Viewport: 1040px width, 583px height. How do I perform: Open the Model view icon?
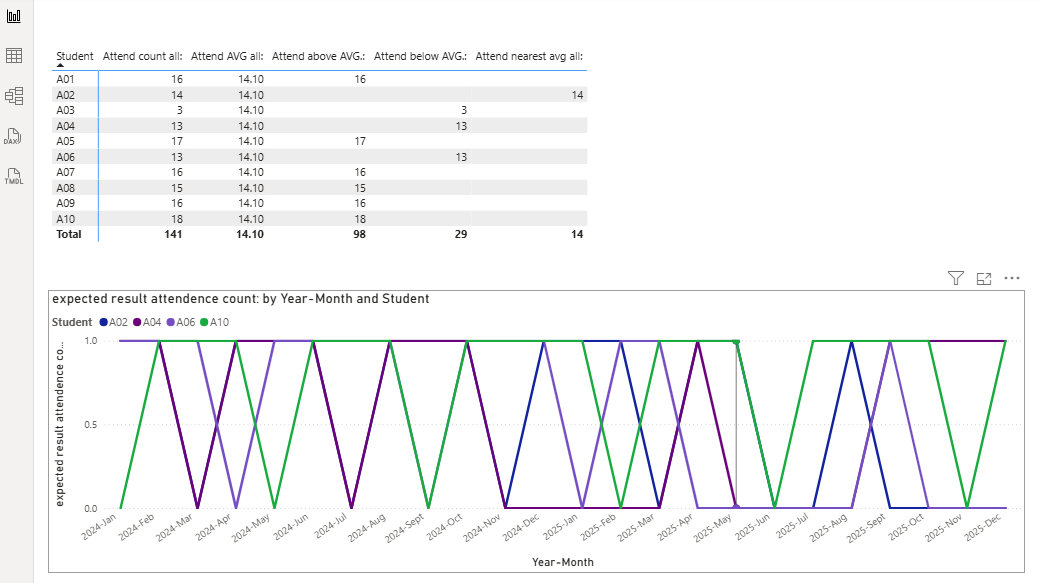(14, 96)
